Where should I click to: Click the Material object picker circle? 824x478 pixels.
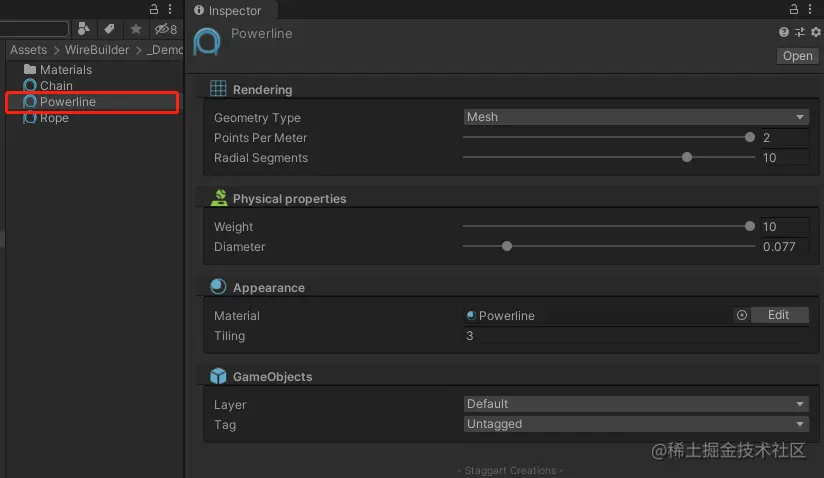(741, 315)
